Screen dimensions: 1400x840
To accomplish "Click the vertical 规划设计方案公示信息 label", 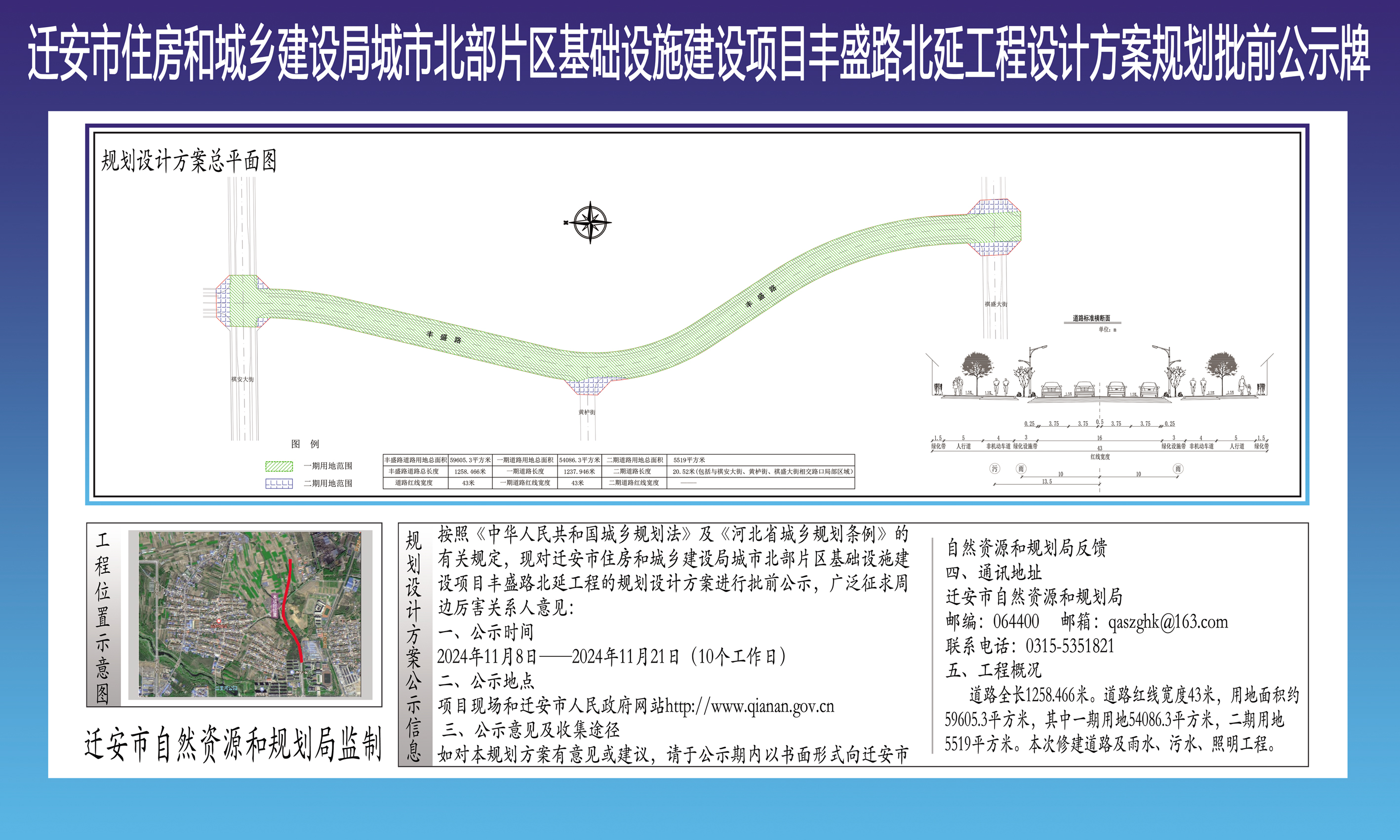I will (414, 646).
